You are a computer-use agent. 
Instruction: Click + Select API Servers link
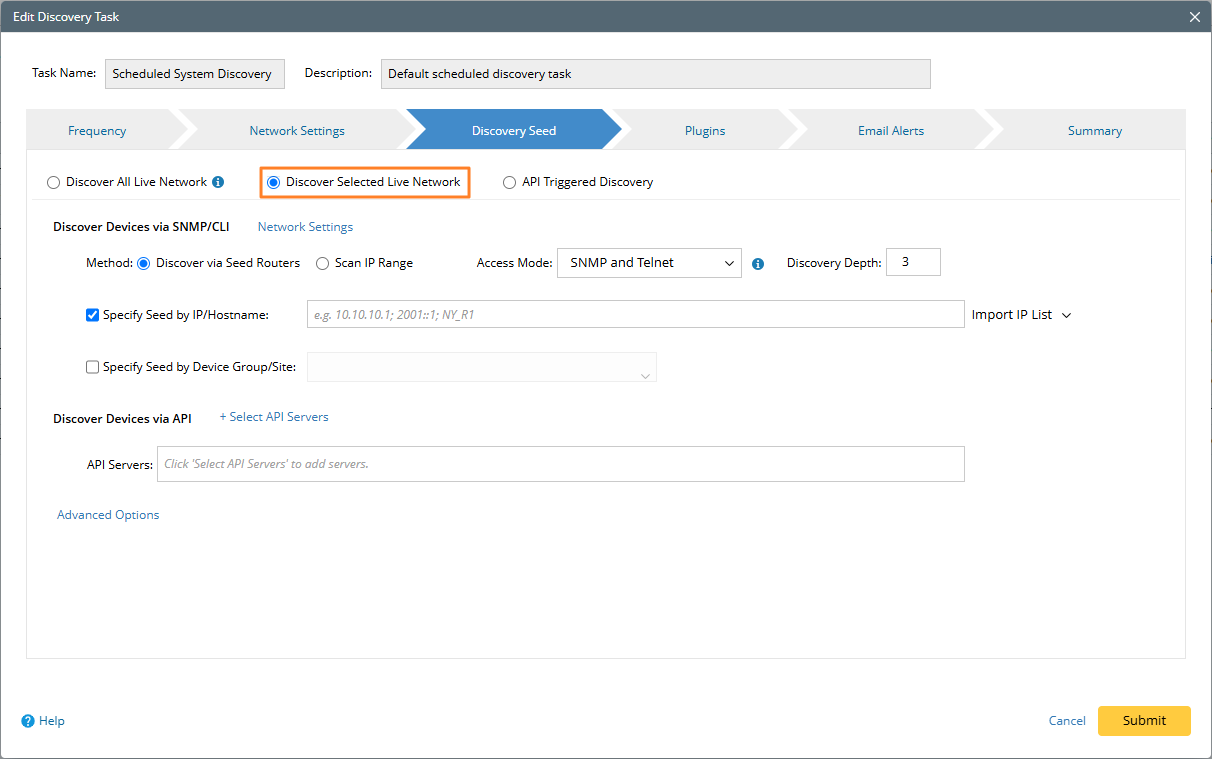click(x=274, y=417)
